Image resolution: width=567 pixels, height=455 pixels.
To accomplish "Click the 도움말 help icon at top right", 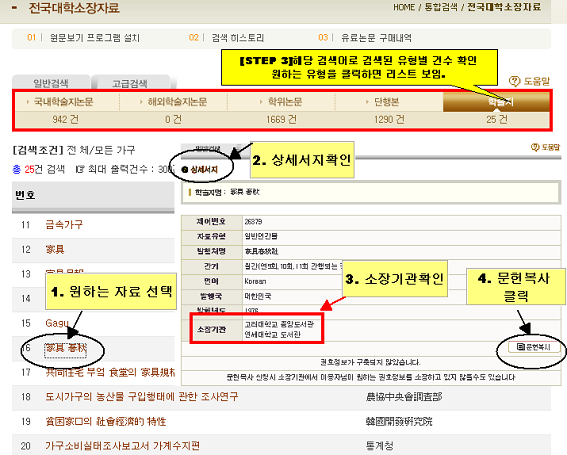I will click(x=529, y=81).
